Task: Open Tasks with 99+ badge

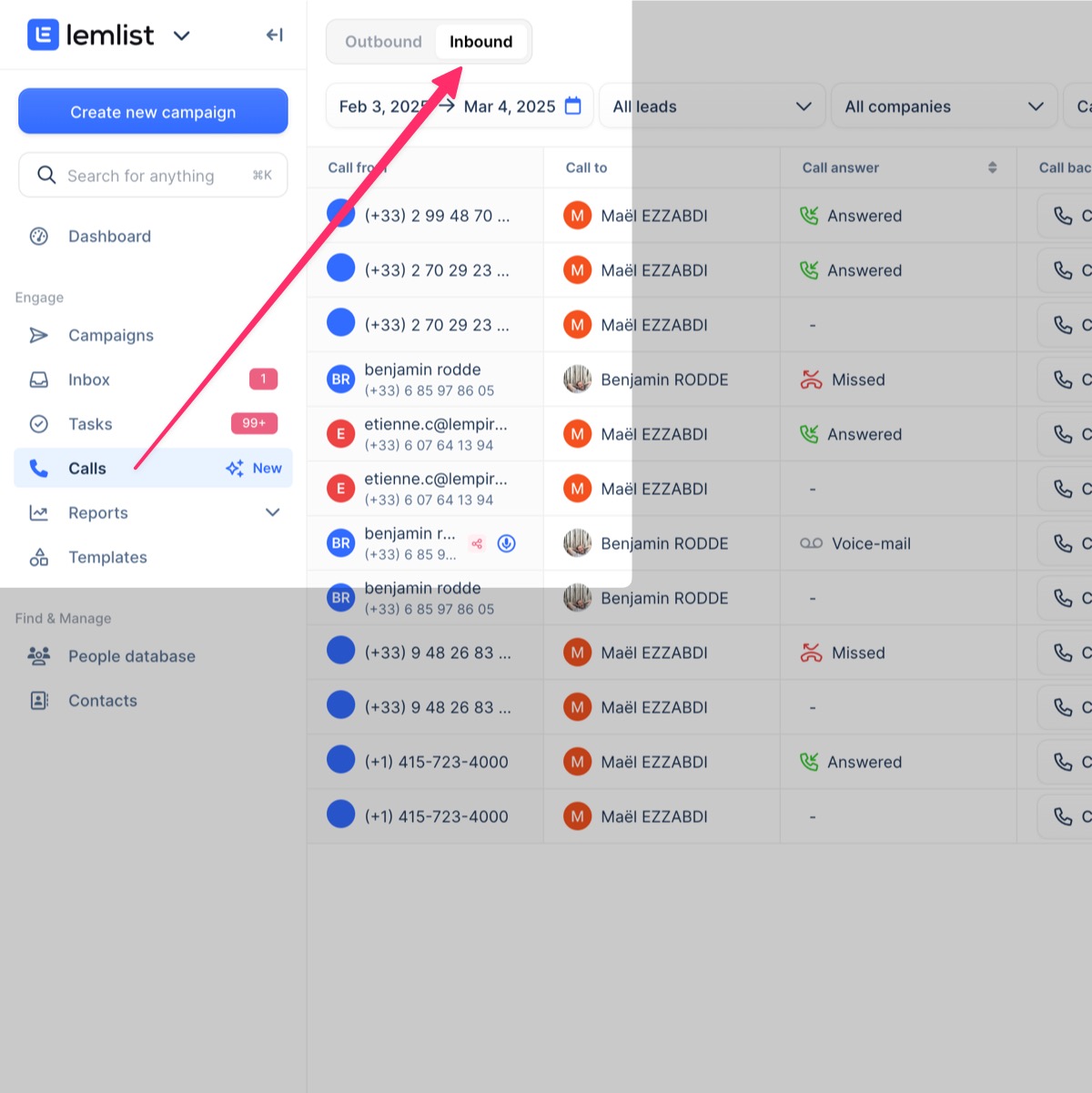Action: click(90, 424)
